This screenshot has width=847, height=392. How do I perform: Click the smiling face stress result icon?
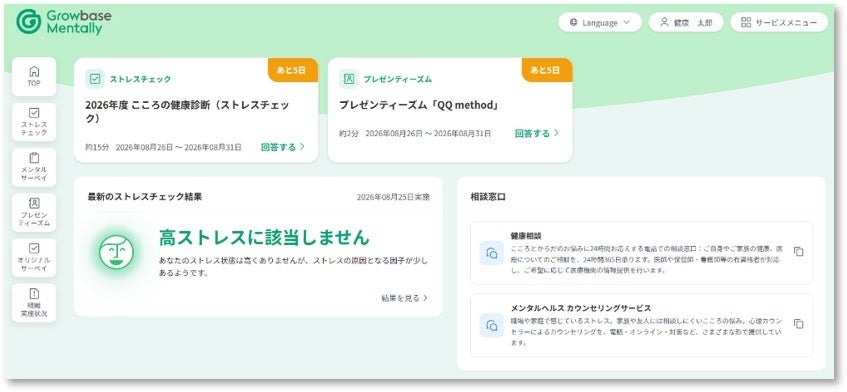pos(116,252)
